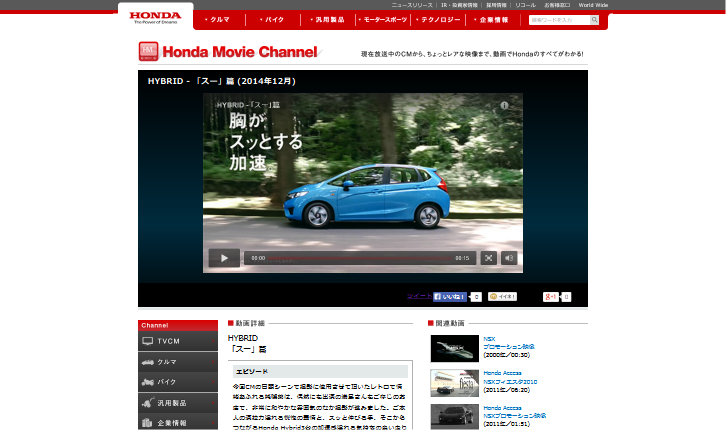Click the yellow smiley イイネ! button
This screenshot has width=726, height=430.
click(x=502, y=297)
